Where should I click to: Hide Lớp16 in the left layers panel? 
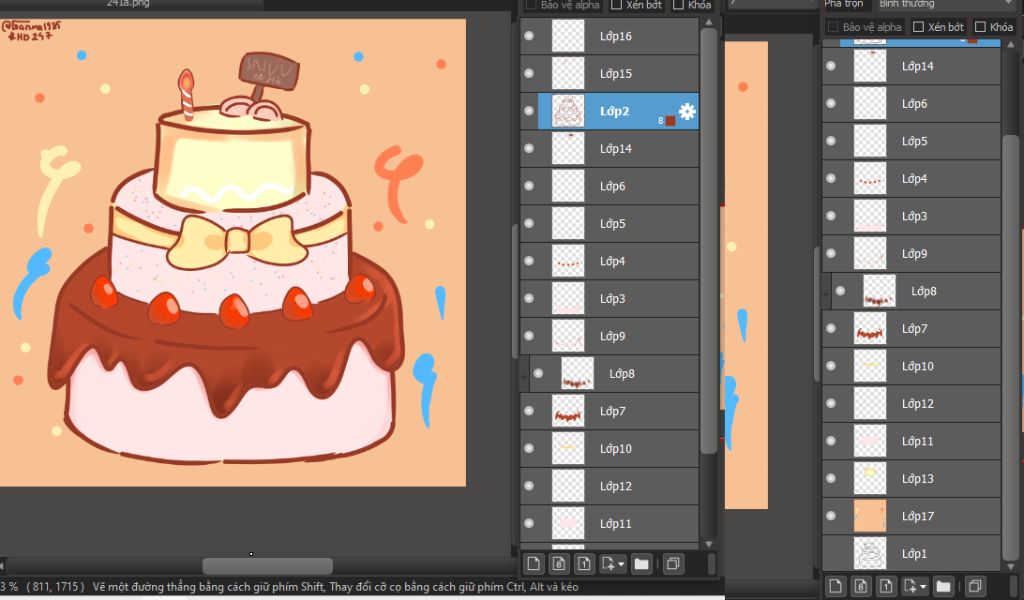click(x=529, y=36)
